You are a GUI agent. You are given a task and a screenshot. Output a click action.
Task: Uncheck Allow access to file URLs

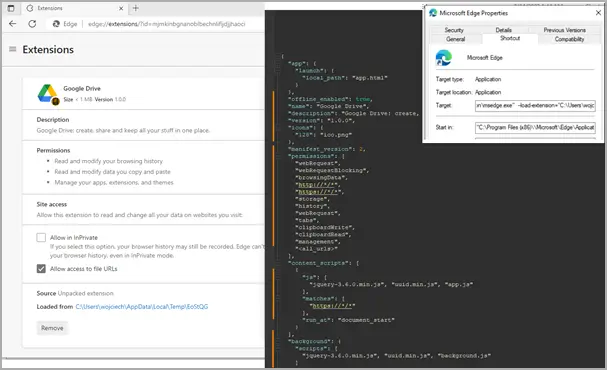point(41,268)
